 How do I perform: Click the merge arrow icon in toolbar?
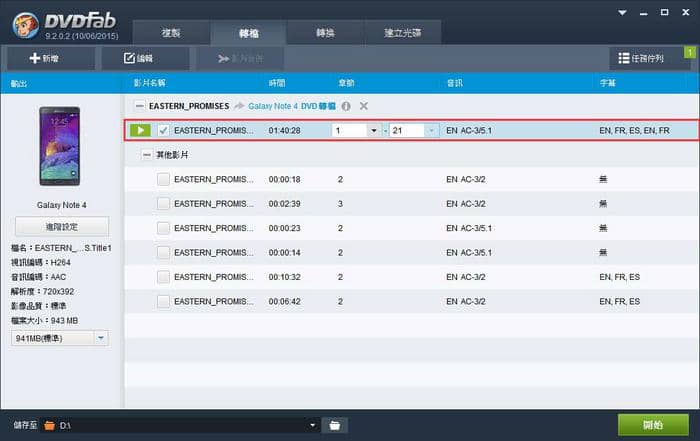pos(223,58)
